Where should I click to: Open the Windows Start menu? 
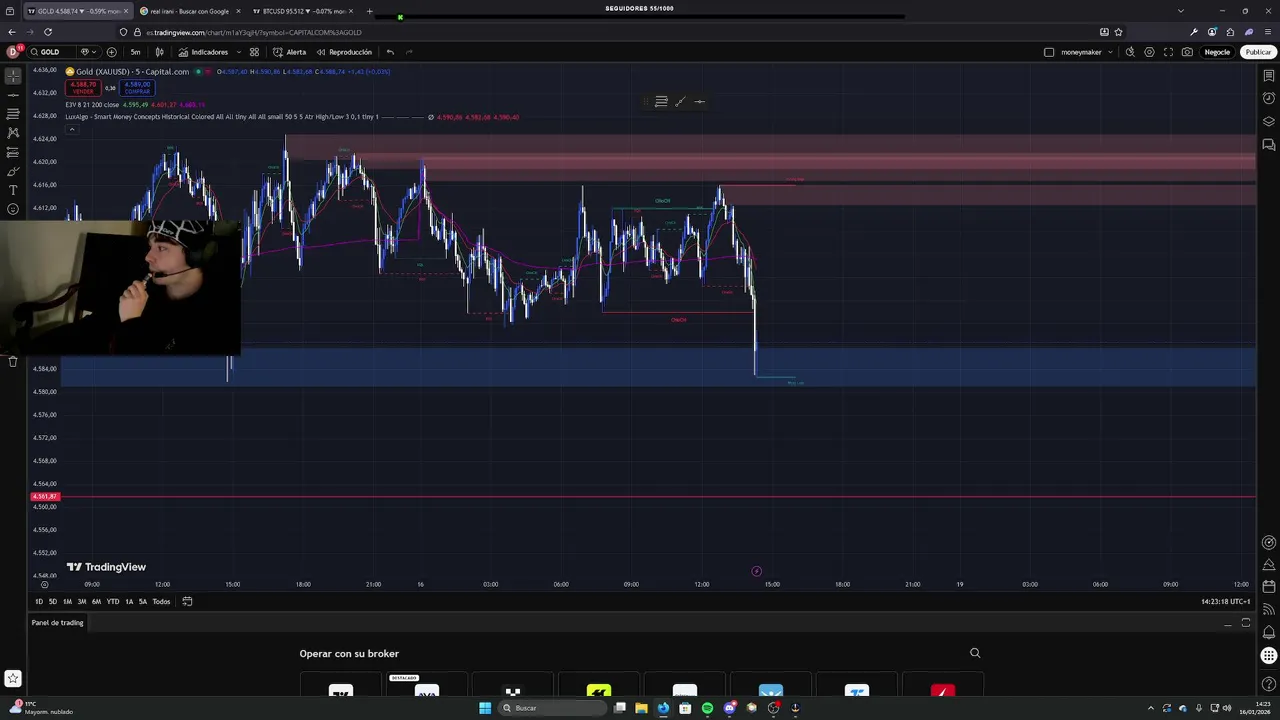485,708
